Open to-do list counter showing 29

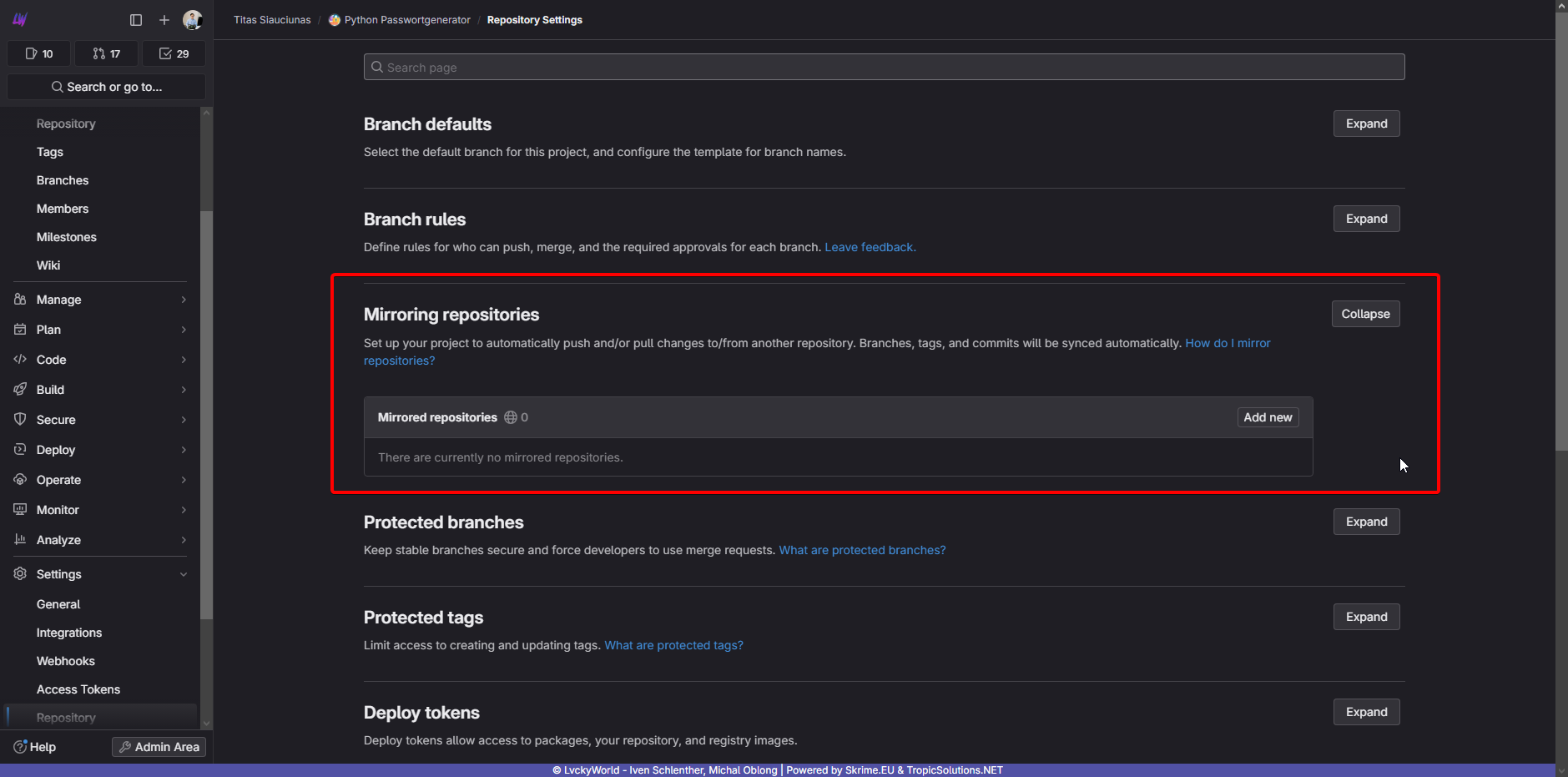tap(174, 53)
